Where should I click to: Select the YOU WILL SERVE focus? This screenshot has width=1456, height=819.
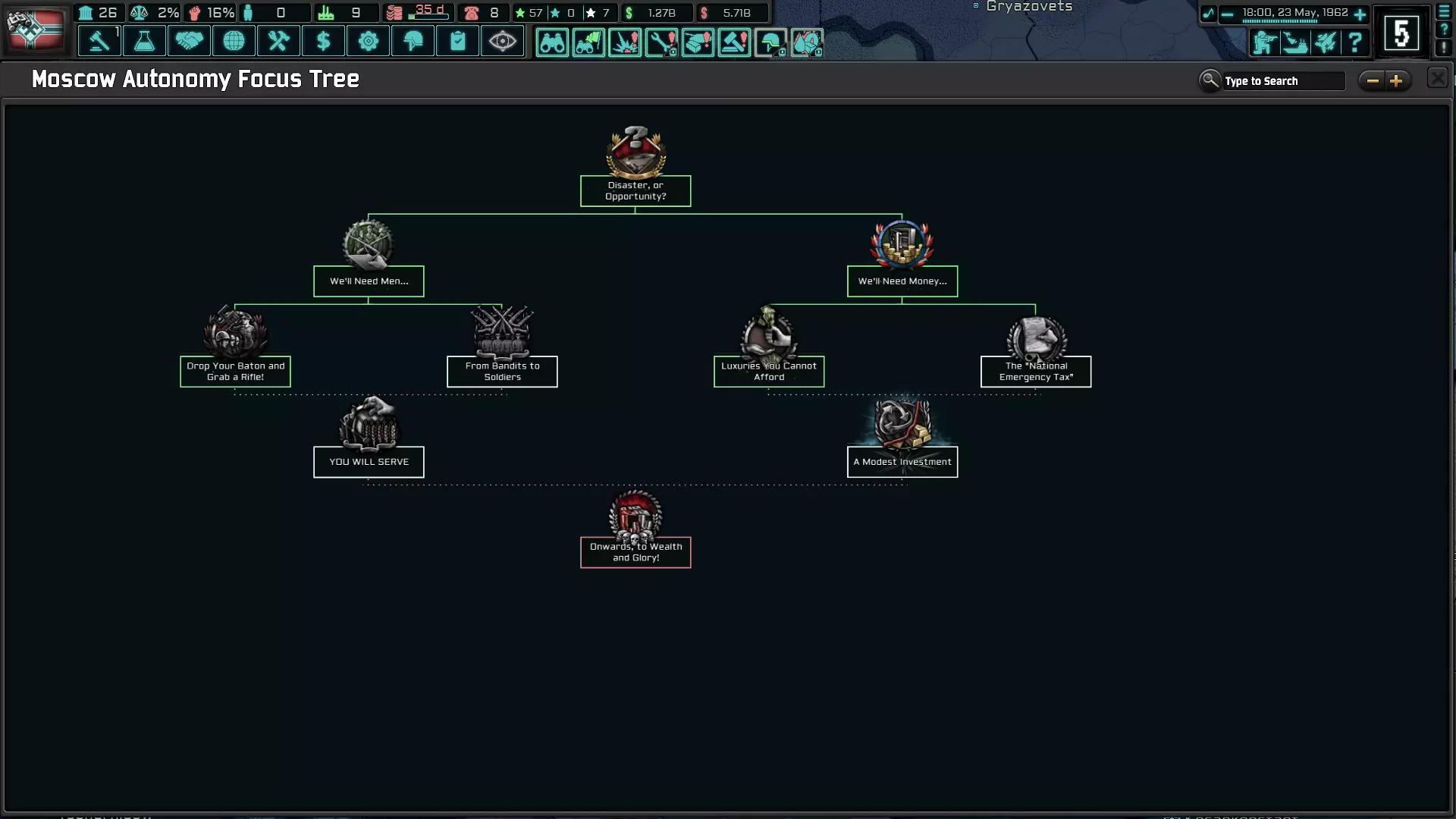coord(369,461)
